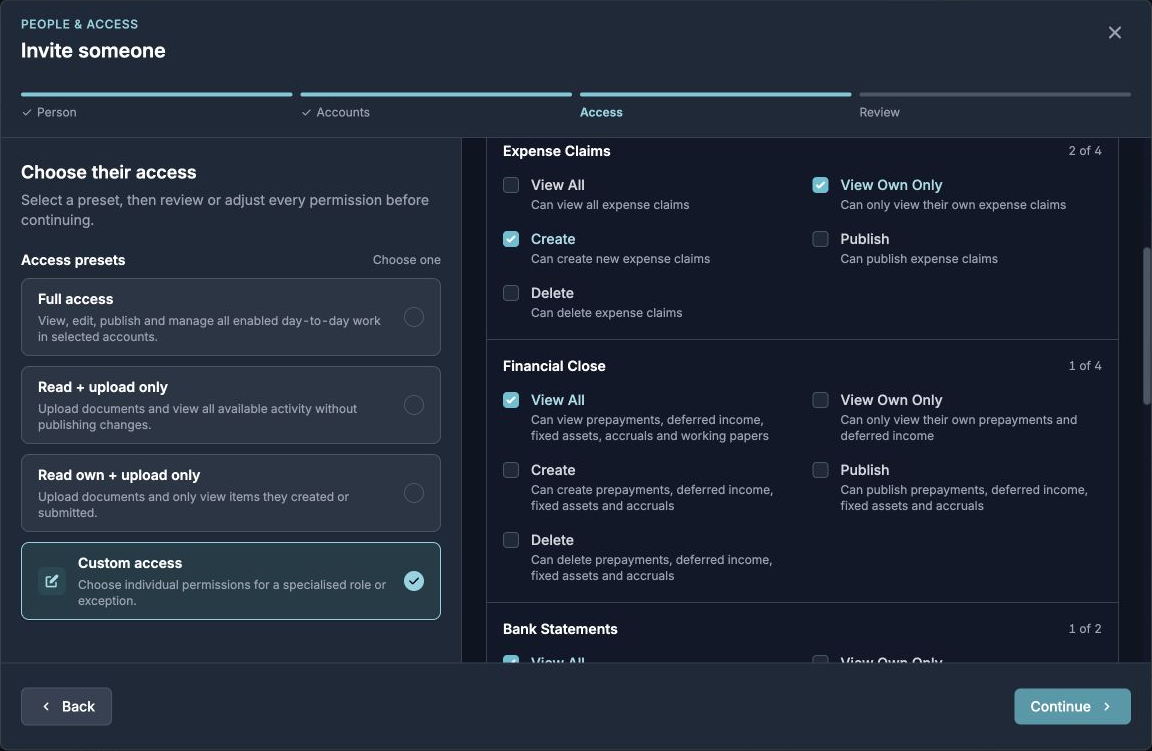This screenshot has width=1152, height=751.
Task: Click the 'Can create new expense claims' description
Action: pos(620,259)
